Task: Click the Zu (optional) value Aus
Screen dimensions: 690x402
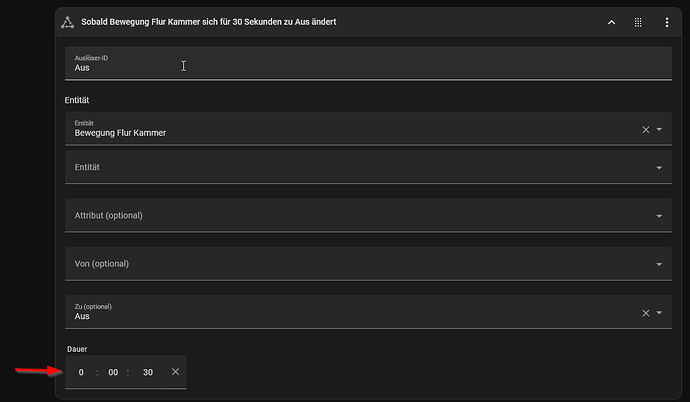Action: coord(82,316)
